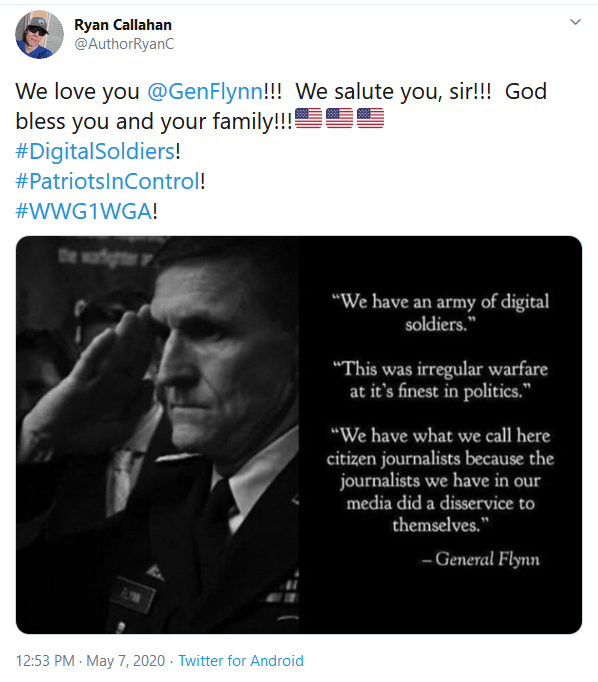The height and width of the screenshot is (682, 598).
Task: Open Ryan Callahan's profile avatar
Action: (39, 34)
